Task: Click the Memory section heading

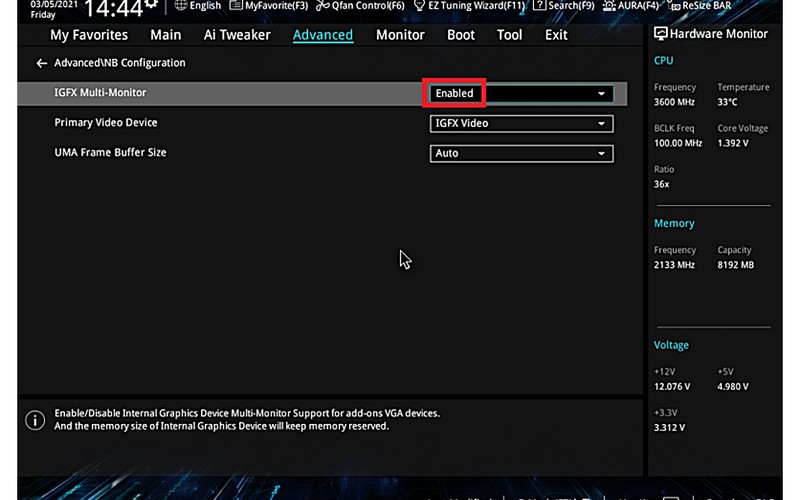Action: point(674,223)
